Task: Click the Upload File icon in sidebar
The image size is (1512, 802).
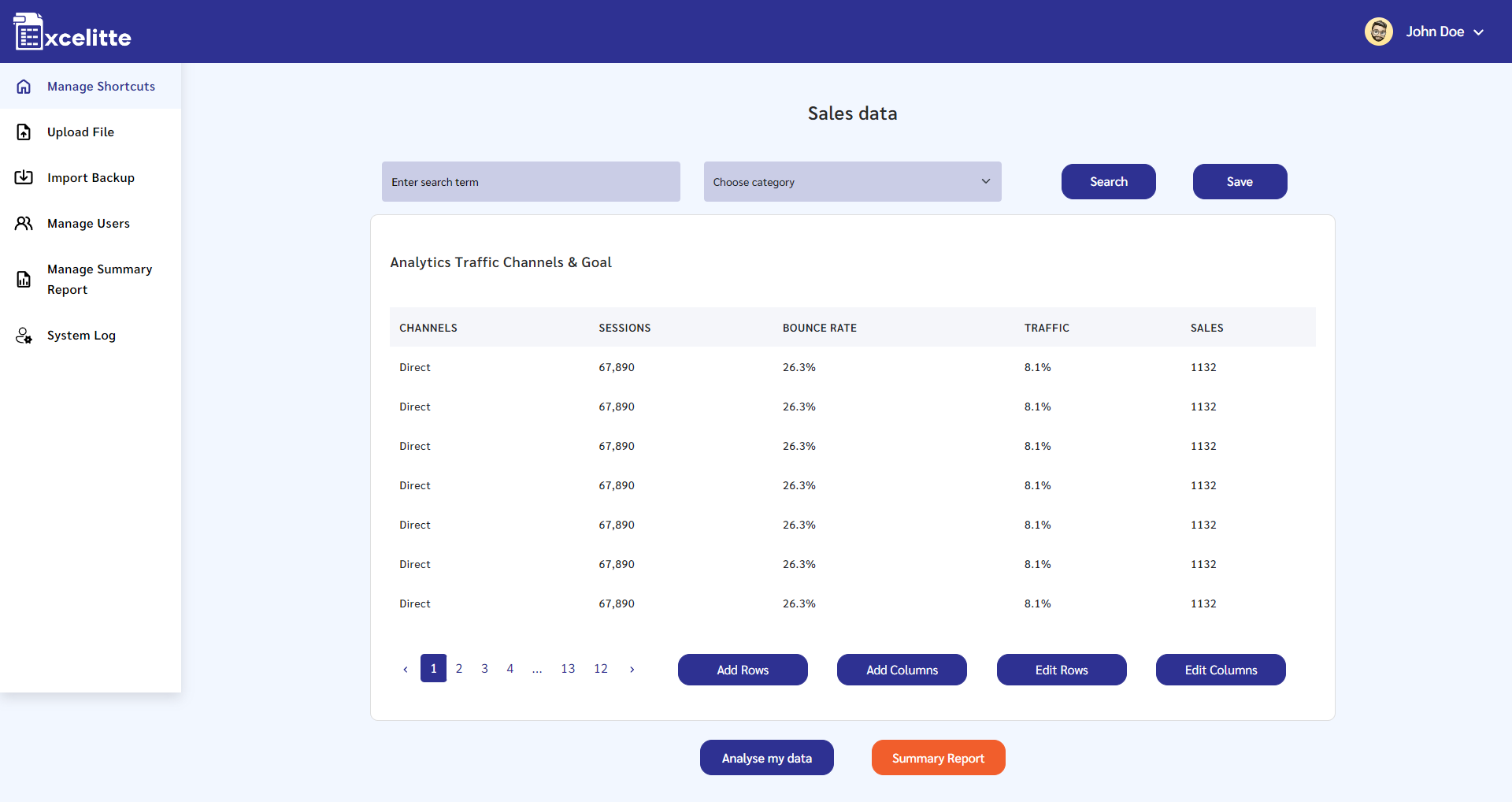Action: [x=24, y=132]
